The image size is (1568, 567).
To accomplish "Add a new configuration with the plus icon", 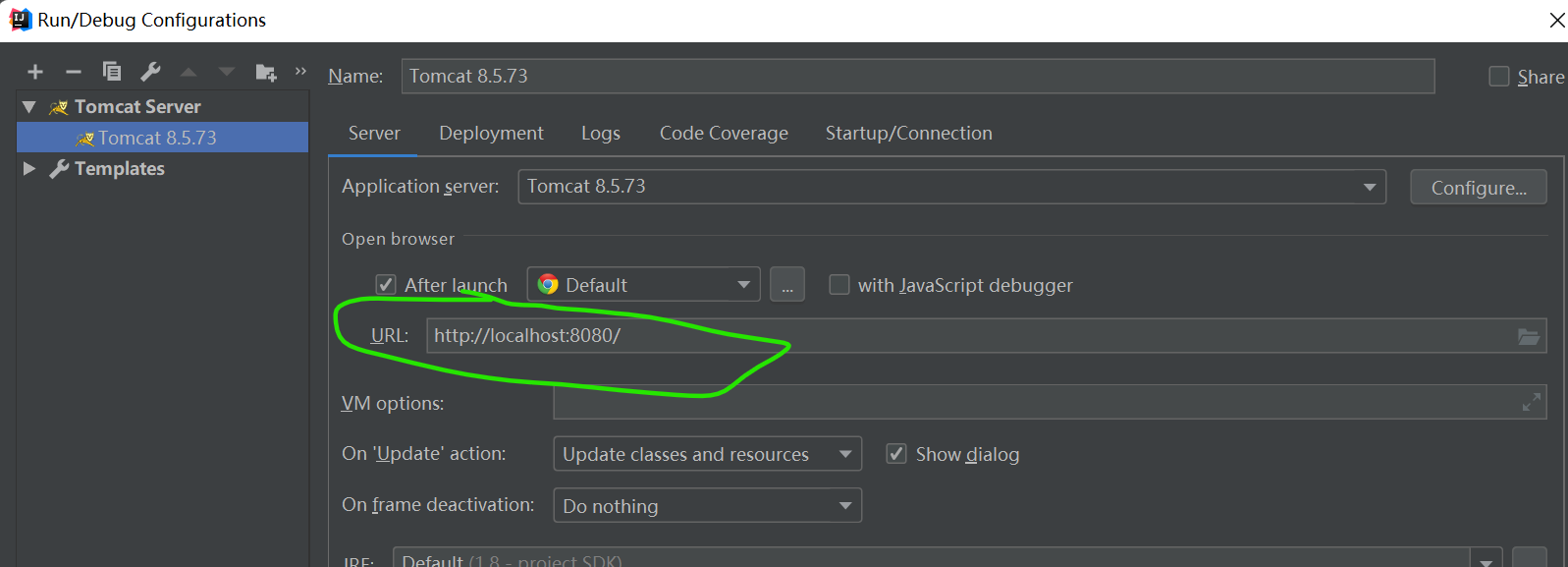I will (35, 72).
